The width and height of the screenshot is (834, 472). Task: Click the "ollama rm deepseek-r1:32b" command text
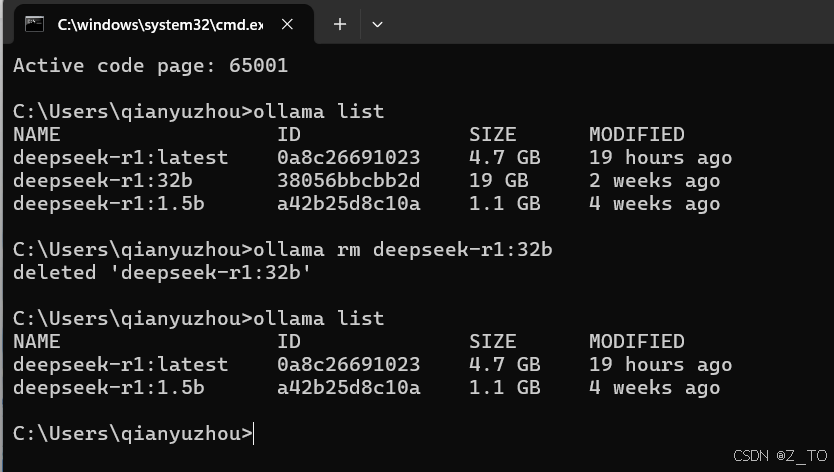pos(403,250)
